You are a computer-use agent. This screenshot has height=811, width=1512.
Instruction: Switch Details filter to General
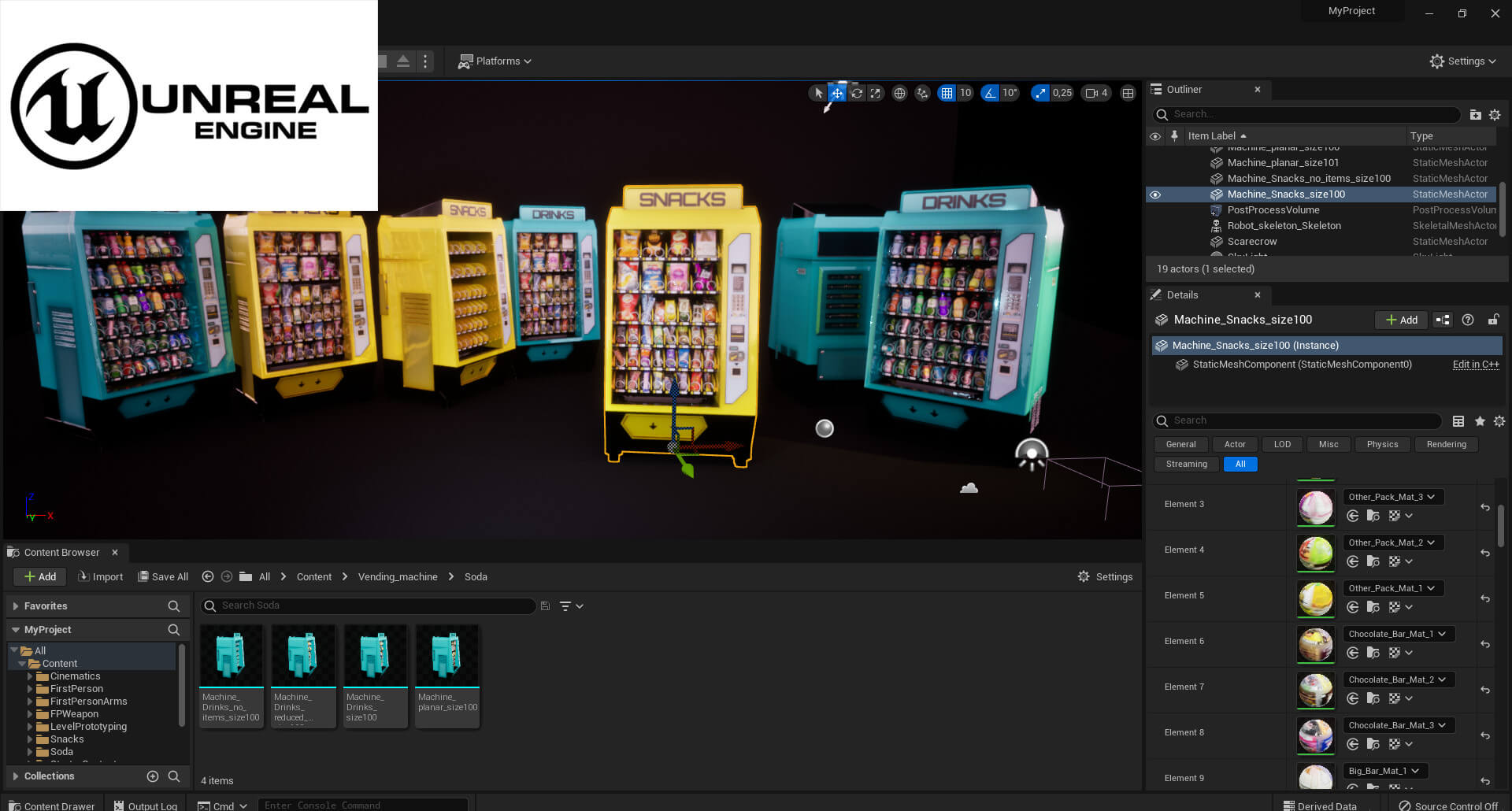click(x=1180, y=445)
